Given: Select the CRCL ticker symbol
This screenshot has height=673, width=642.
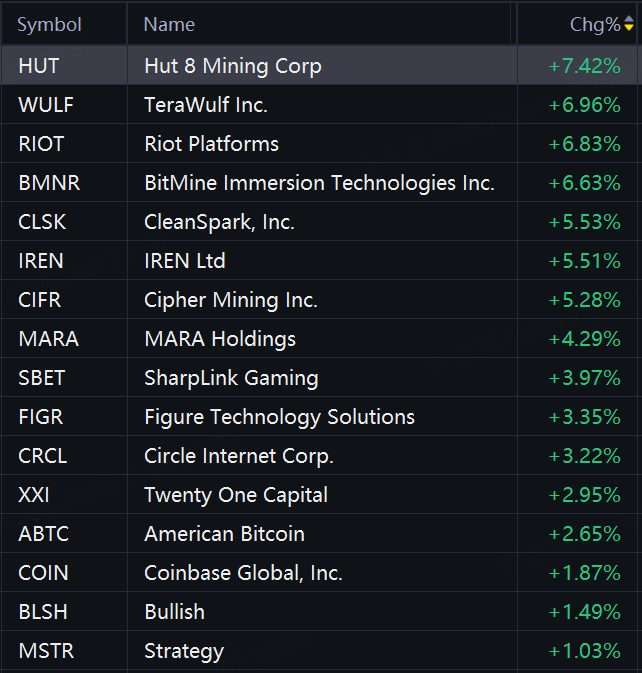Looking at the screenshot, I should [x=43, y=456].
